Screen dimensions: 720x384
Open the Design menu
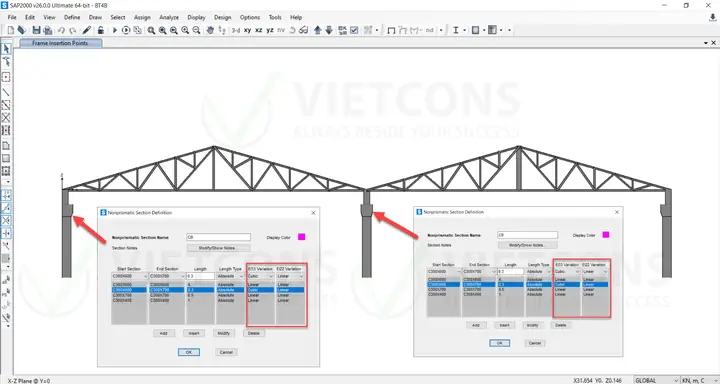222,17
